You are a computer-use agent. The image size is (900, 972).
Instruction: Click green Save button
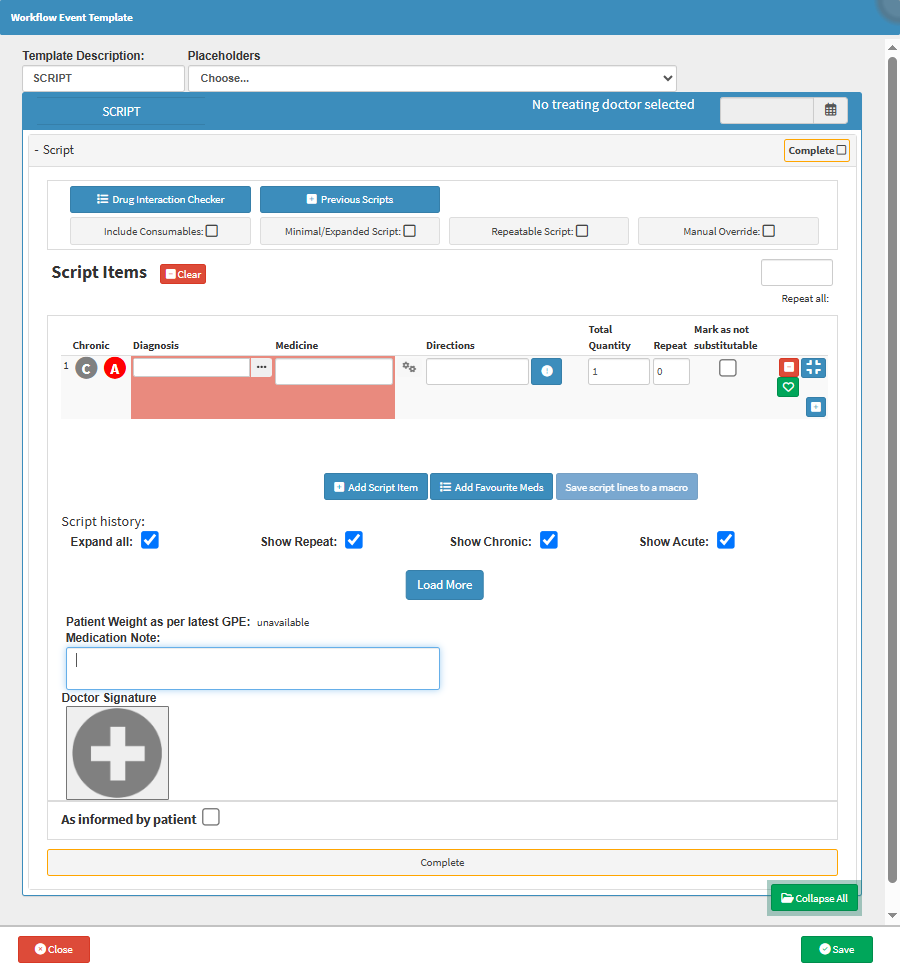click(837, 949)
